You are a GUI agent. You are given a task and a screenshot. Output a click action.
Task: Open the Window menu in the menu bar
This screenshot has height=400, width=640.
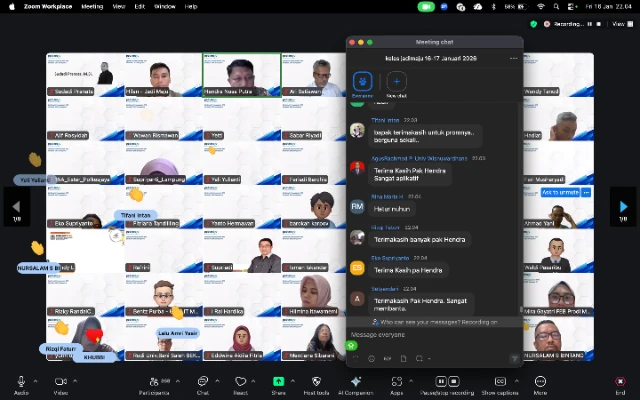pos(165,6)
